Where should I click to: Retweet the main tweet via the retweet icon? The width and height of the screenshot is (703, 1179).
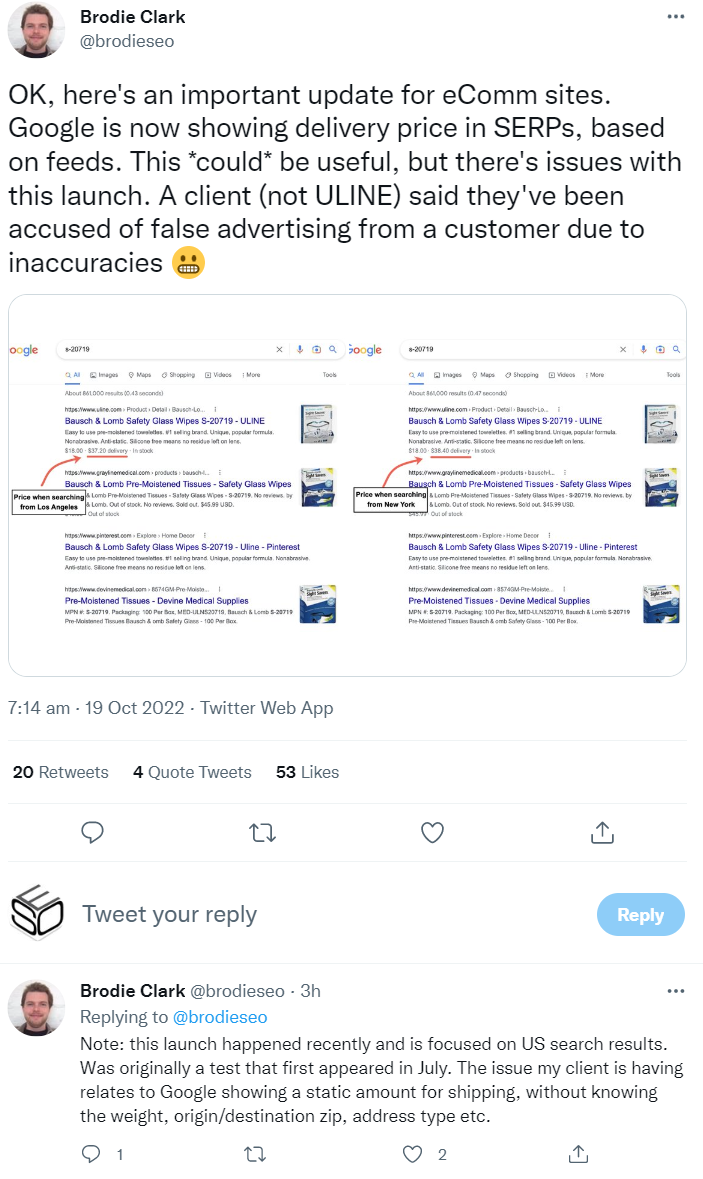pyautogui.click(x=262, y=831)
